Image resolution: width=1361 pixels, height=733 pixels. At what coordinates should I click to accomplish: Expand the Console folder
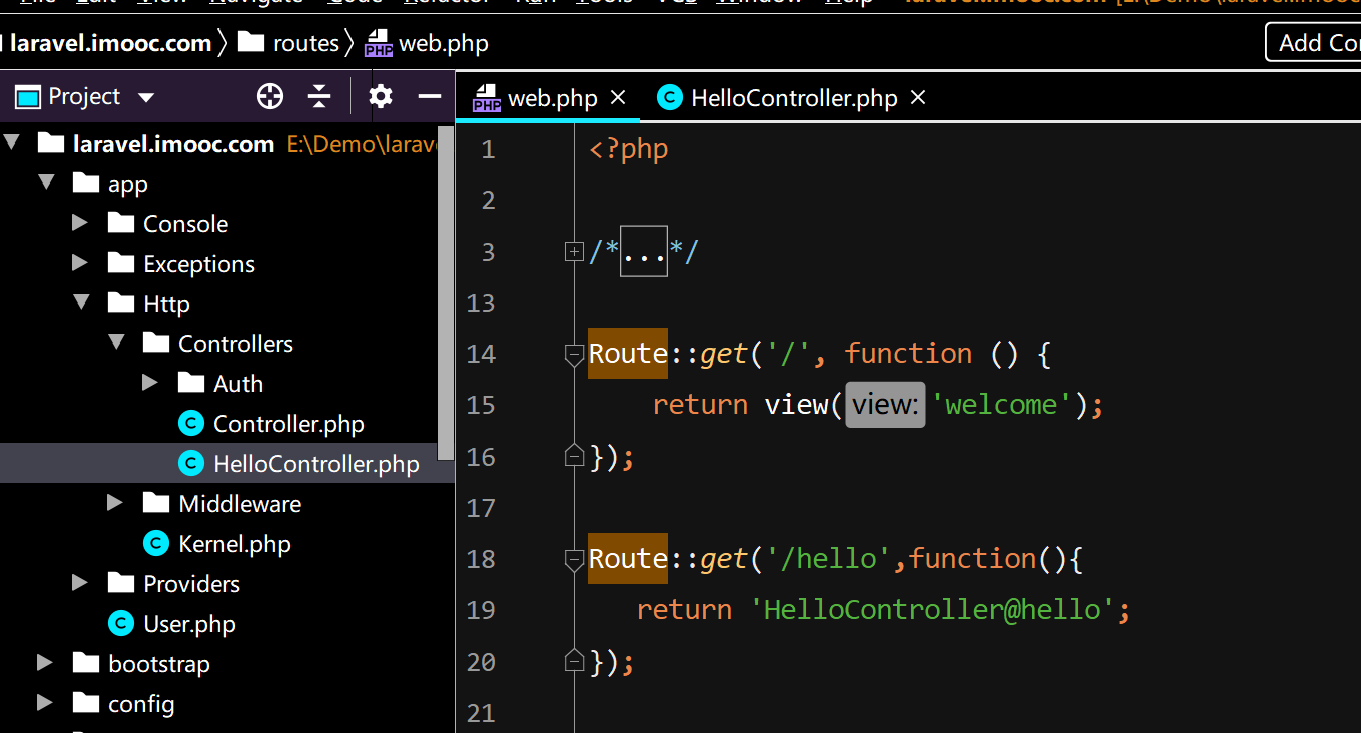80,223
